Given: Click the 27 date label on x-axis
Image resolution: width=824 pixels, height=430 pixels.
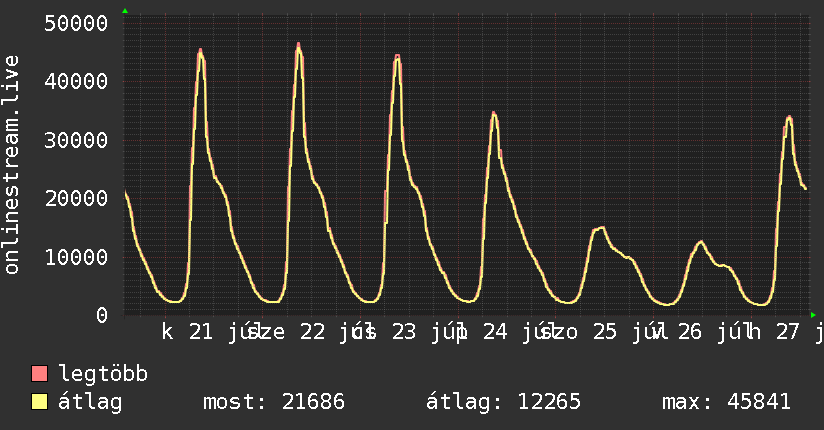Looking at the screenshot, I should tap(788, 332).
